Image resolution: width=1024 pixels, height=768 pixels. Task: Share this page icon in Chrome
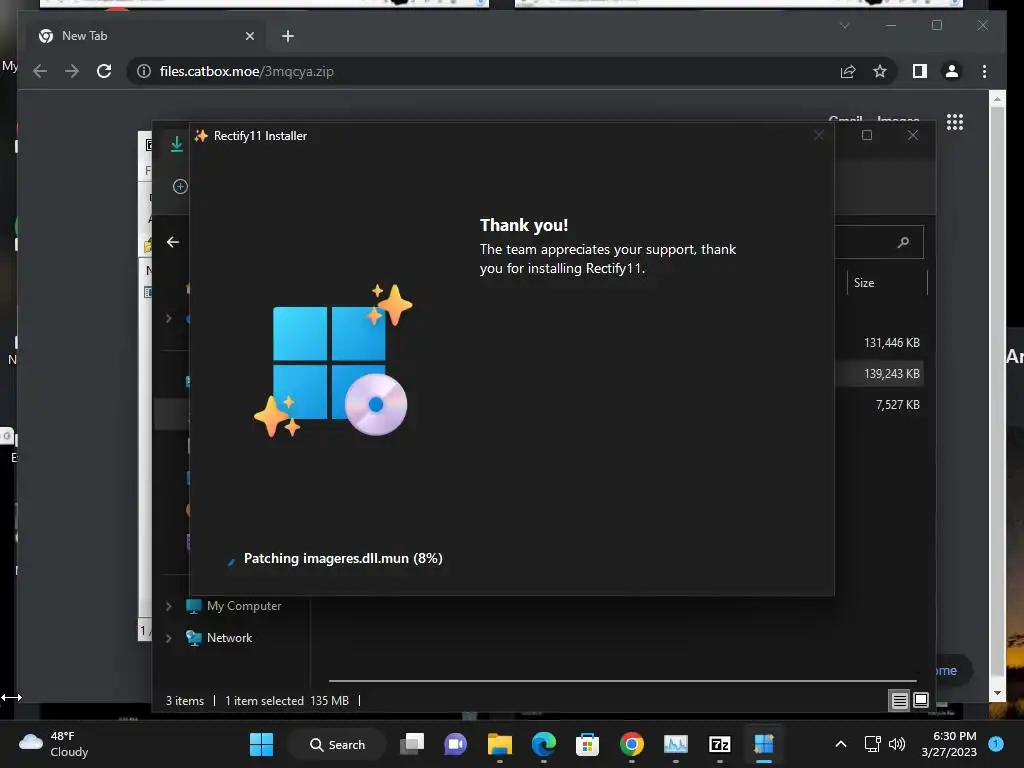(848, 71)
